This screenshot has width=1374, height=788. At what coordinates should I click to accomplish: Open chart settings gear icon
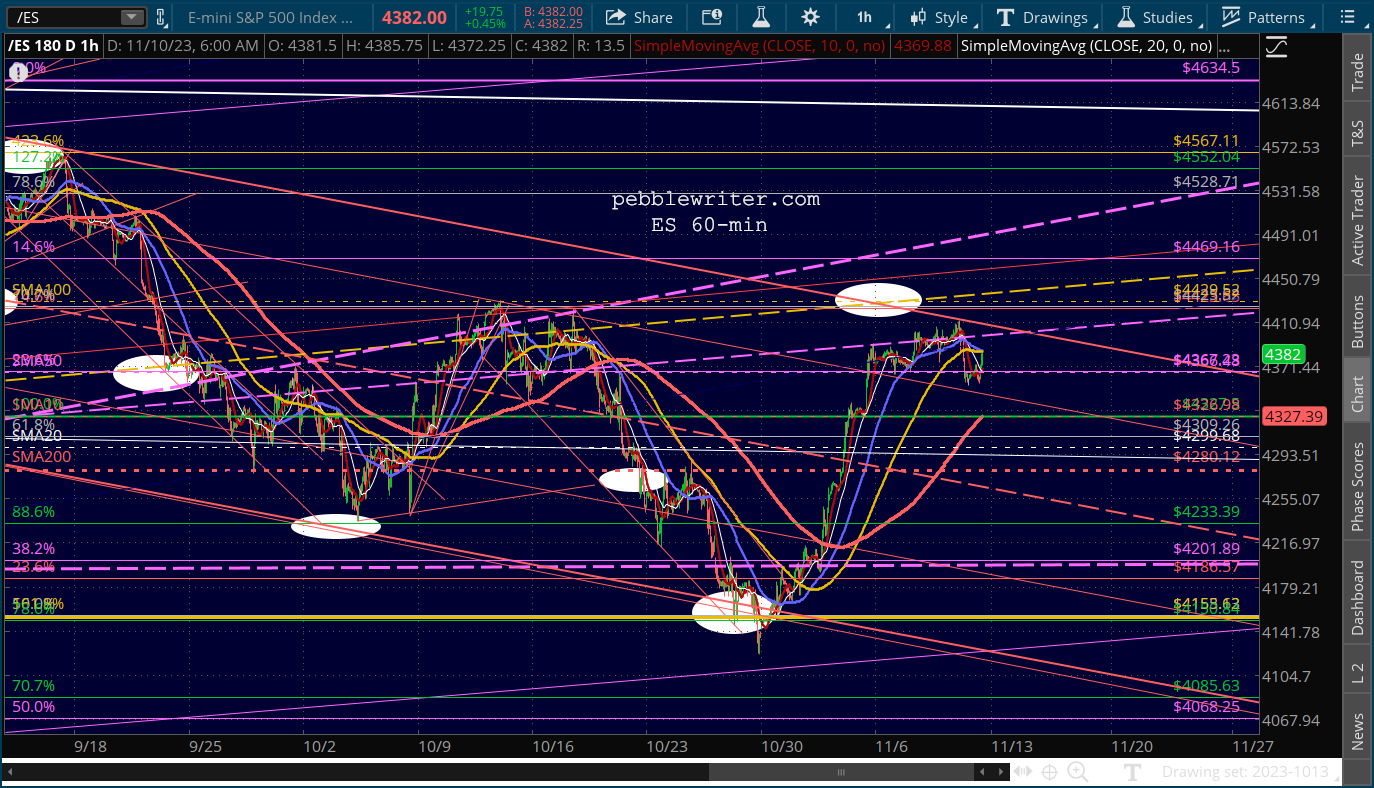point(810,17)
